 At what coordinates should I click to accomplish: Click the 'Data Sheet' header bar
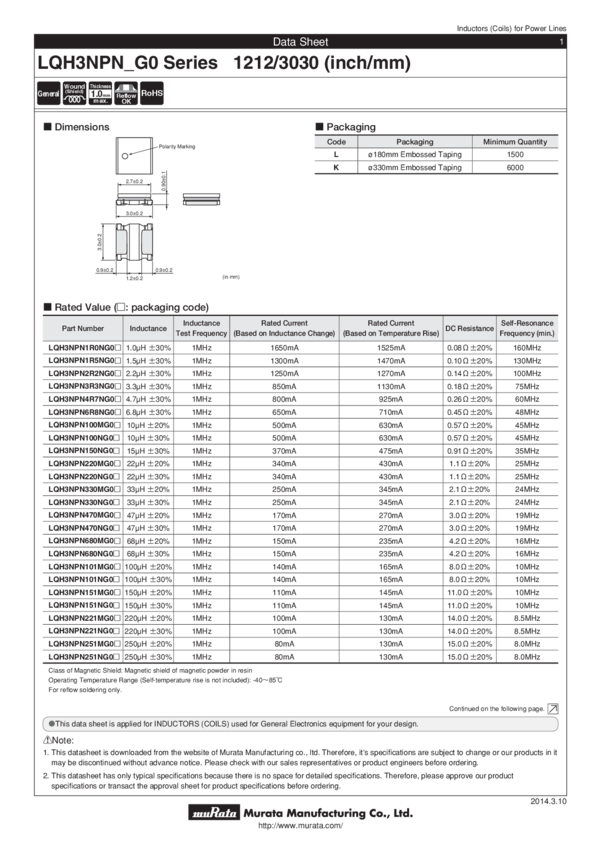pos(300,42)
